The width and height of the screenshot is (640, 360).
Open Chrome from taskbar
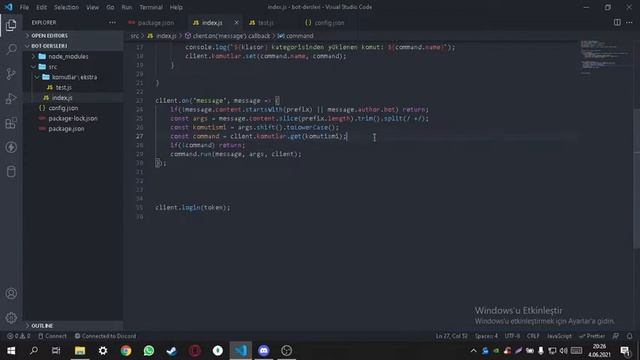click(126, 351)
